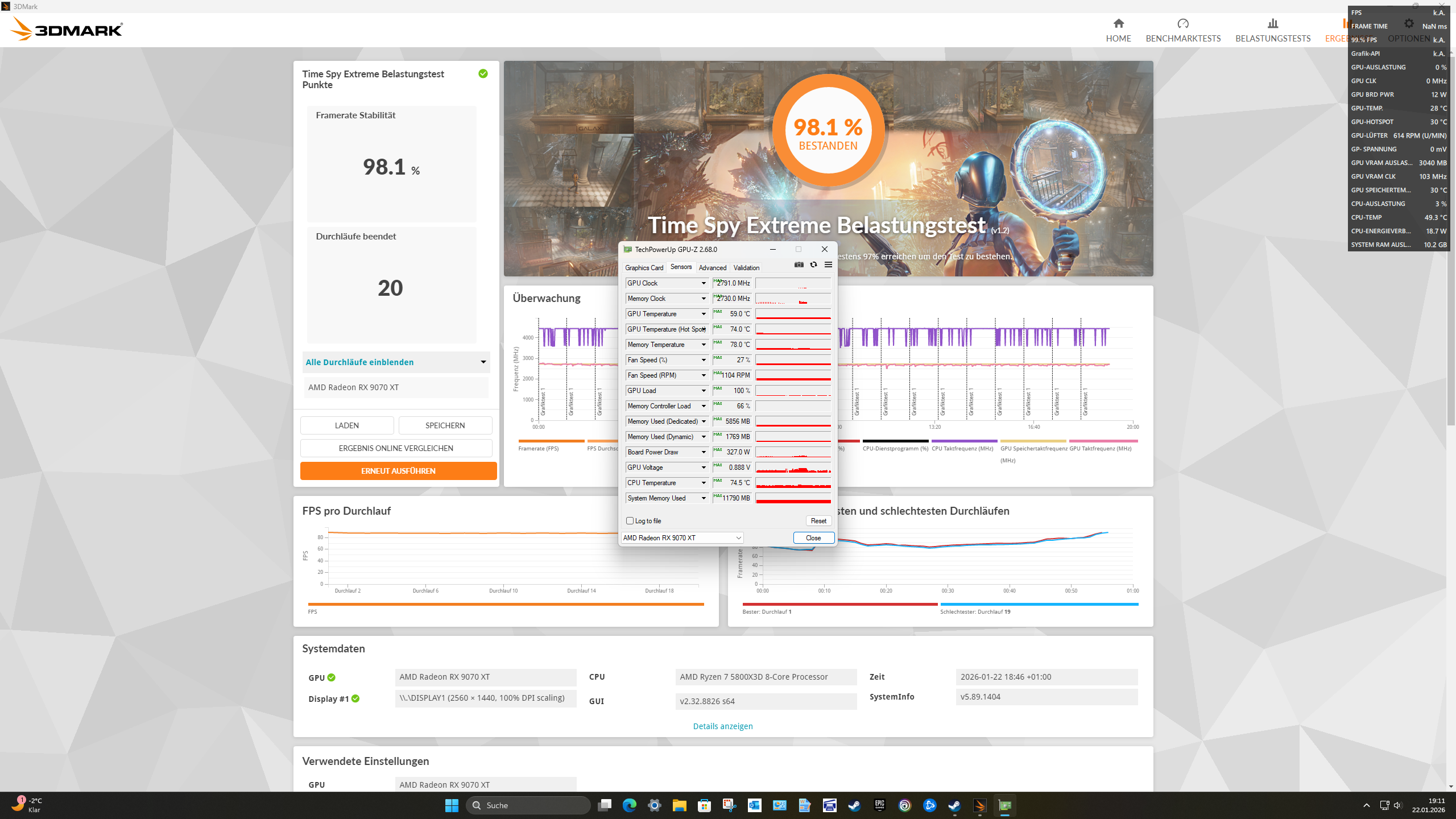
Task: Enable the Log to file checkbox
Action: click(630, 520)
